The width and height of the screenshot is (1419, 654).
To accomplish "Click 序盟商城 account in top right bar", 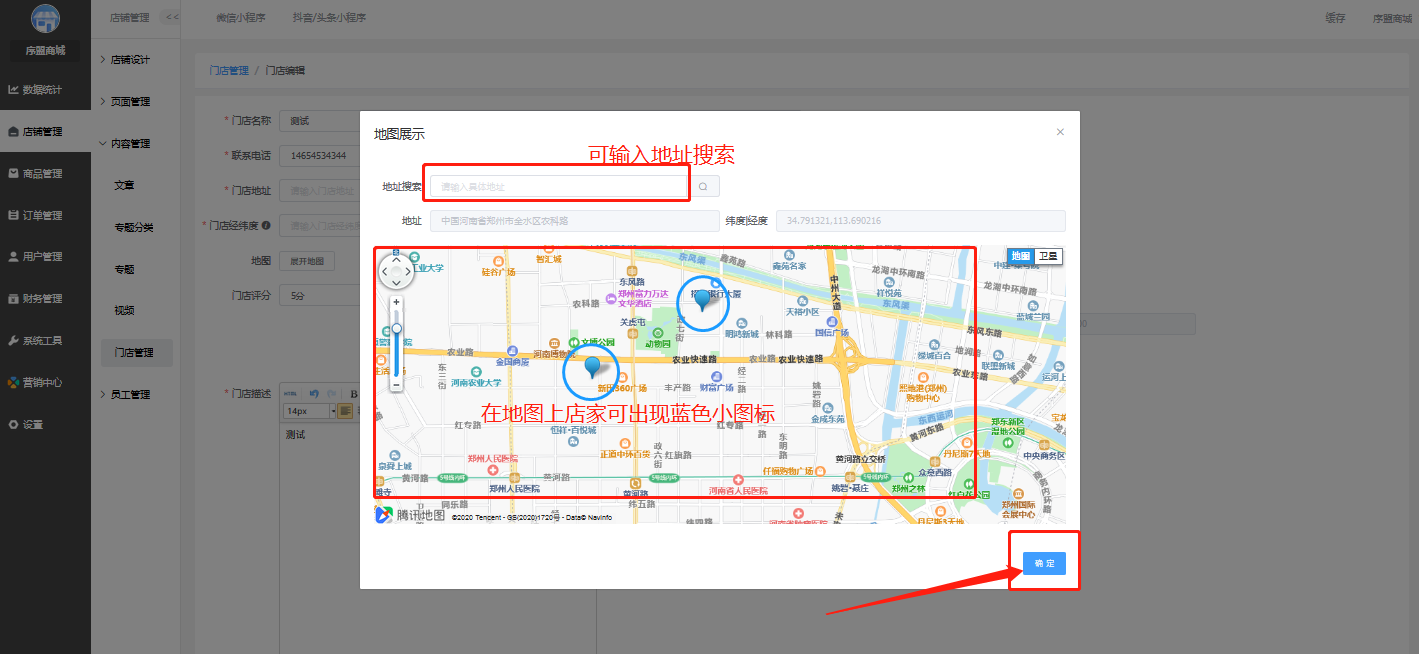I will point(1392,18).
